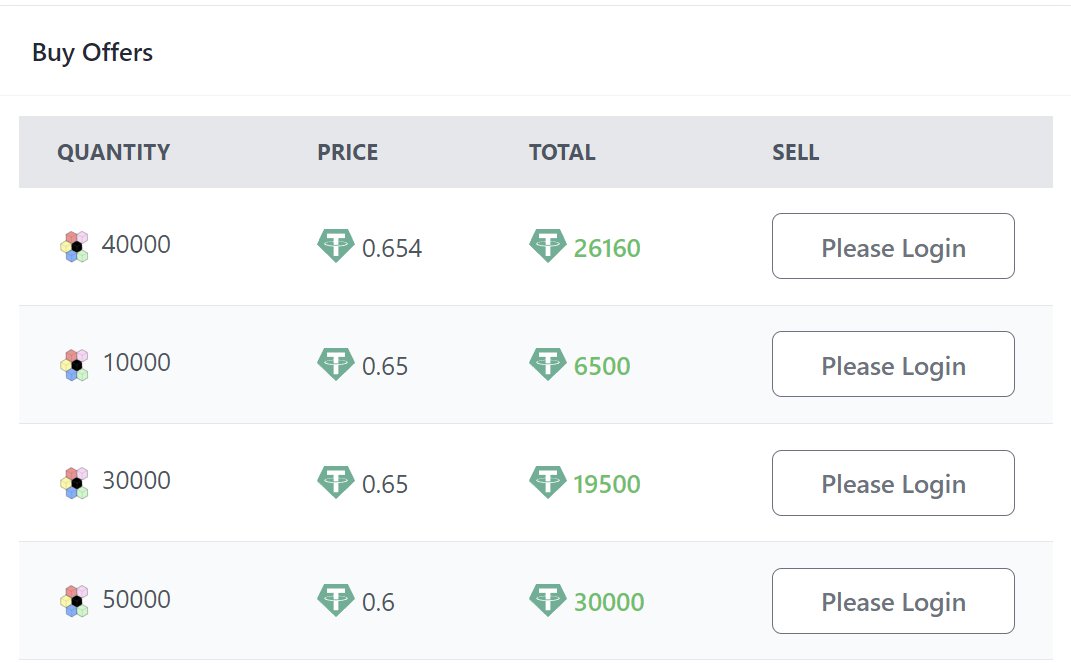Click the Tether icon next to total 19500

(x=547, y=482)
